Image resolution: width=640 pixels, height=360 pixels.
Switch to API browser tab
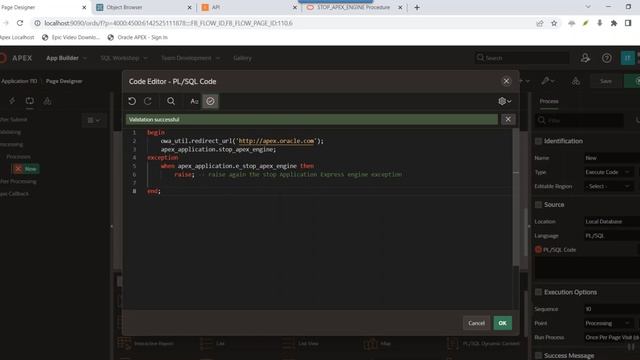click(x=249, y=7)
